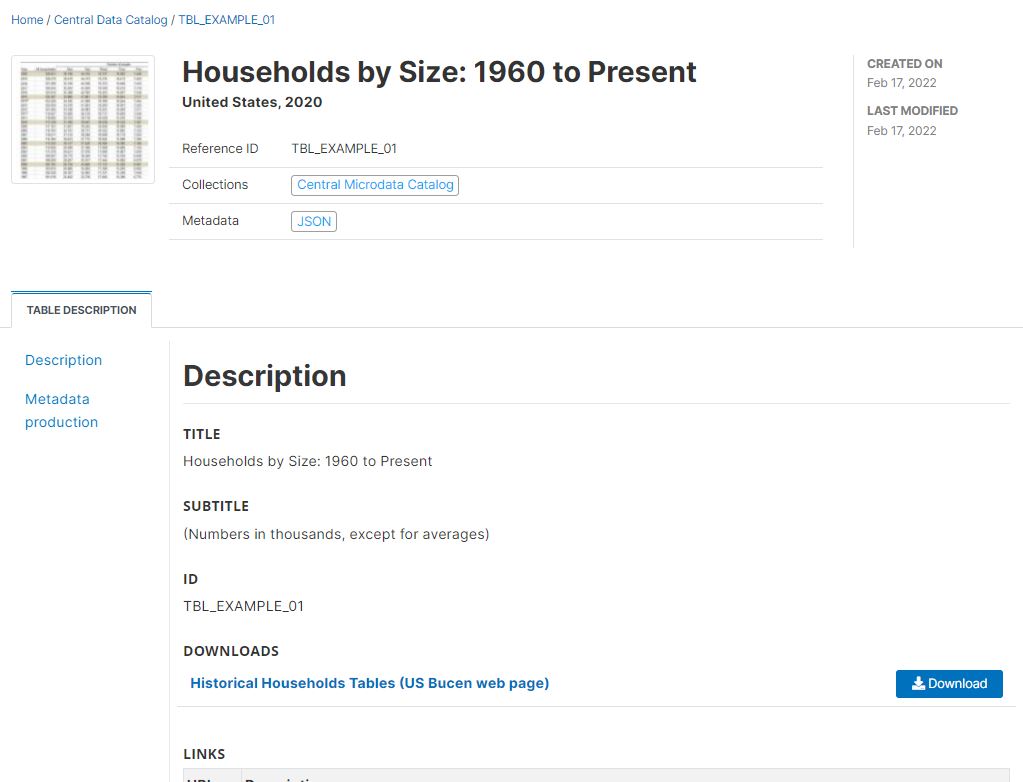Jump to Description in the sidebar

pyautogui.click(x=64, y=360)
